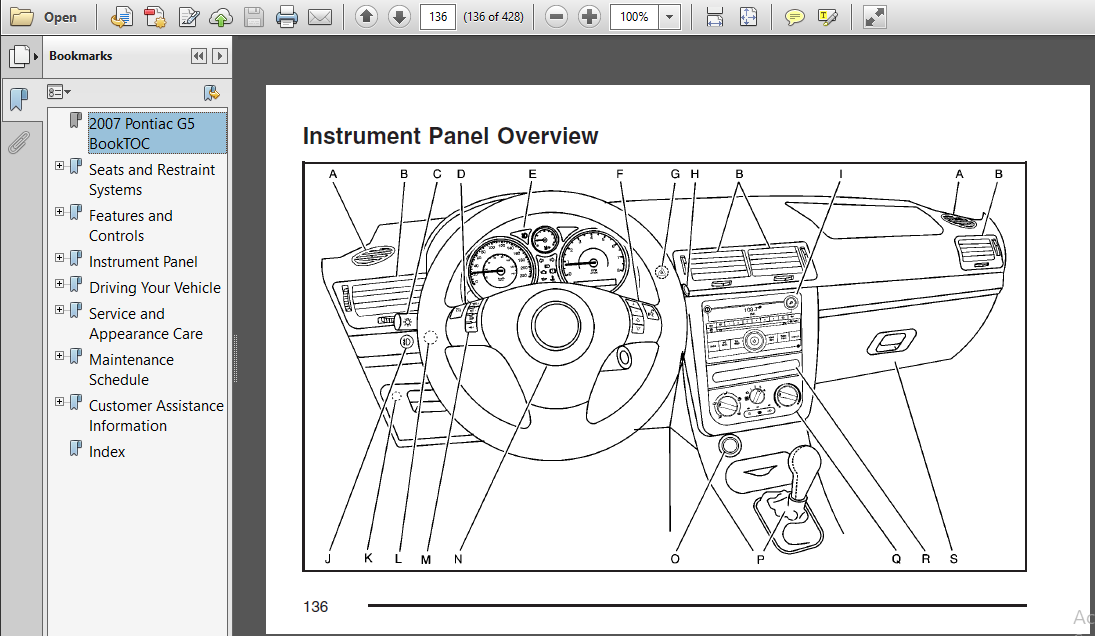Open the Features and Controls bookmark
Viewport: 1095px width, 636px height.
pyautogui.click(x=131, y=225)
